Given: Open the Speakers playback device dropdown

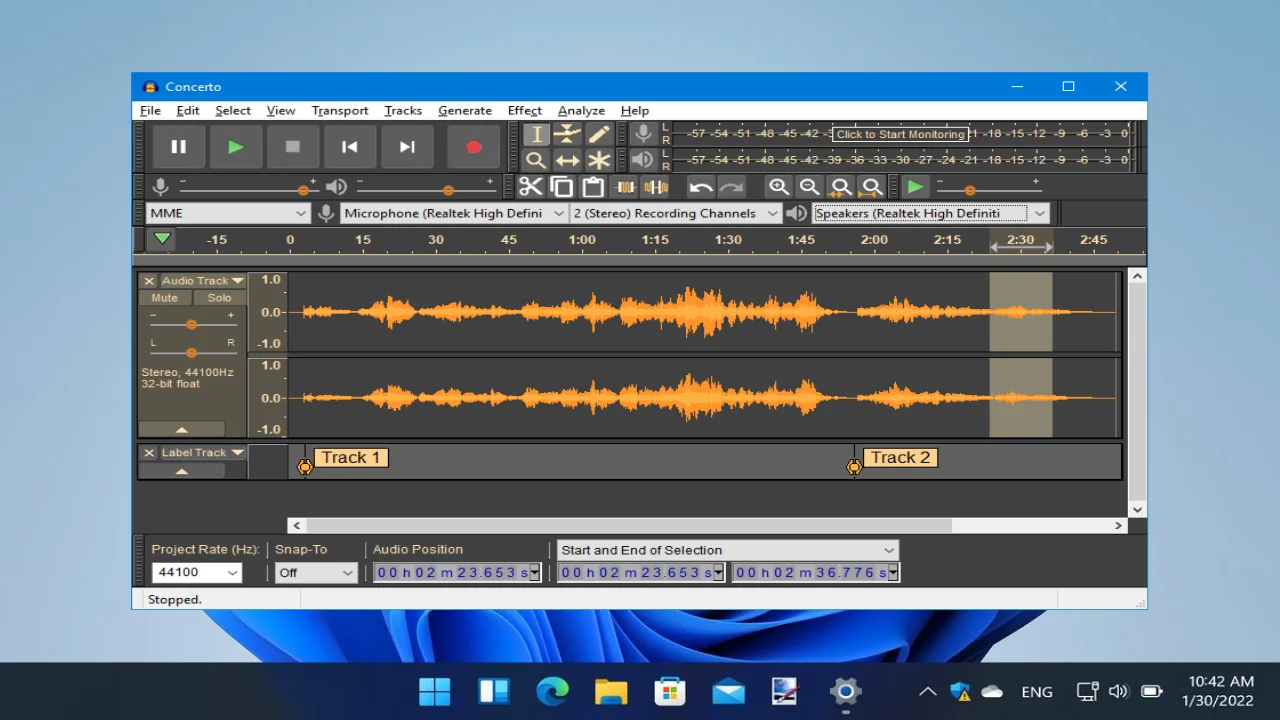Looking at the screenshot, I should tap(931, 213).
